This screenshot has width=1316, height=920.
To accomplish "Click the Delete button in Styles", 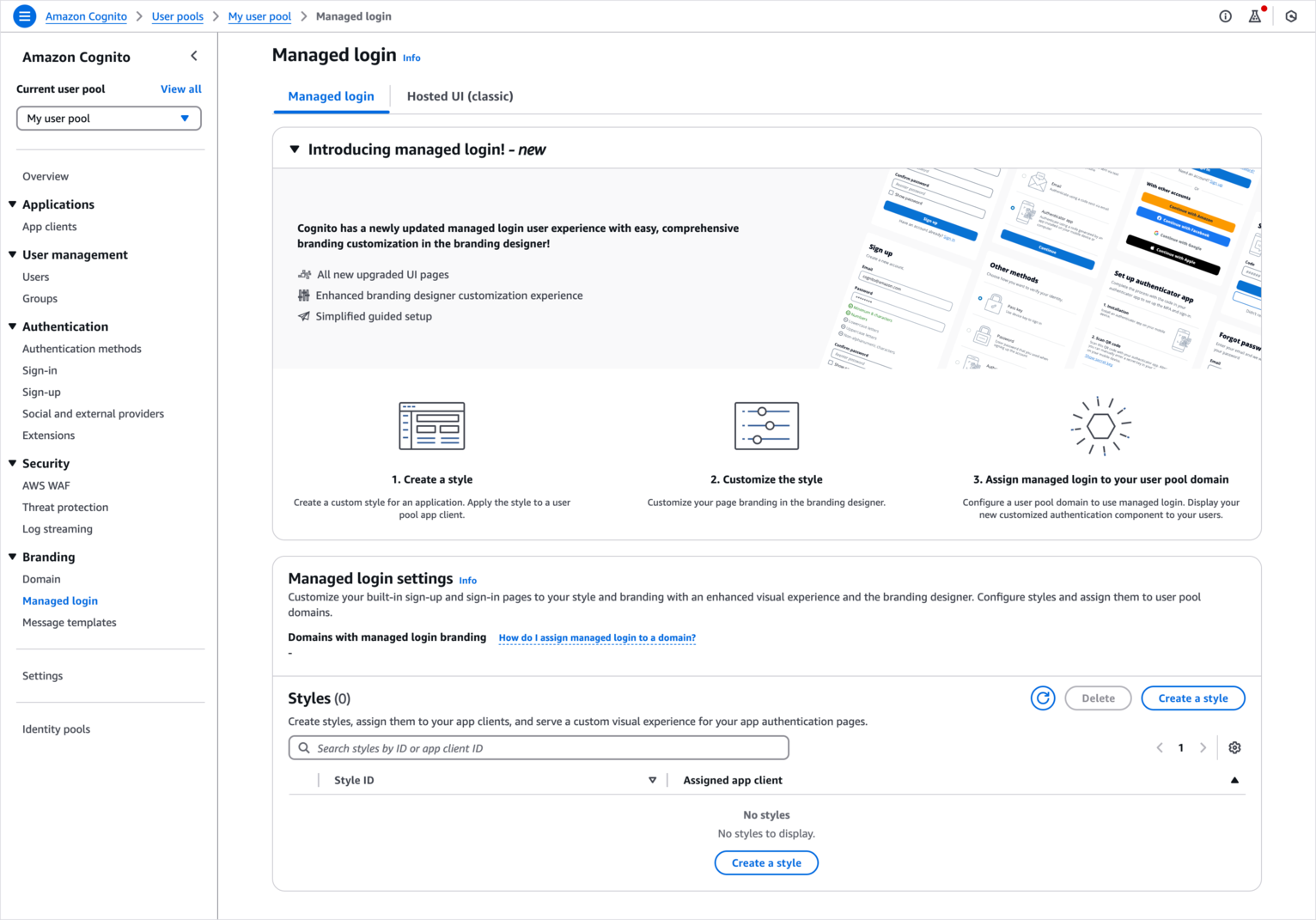I will click(x=1098, y=698).
